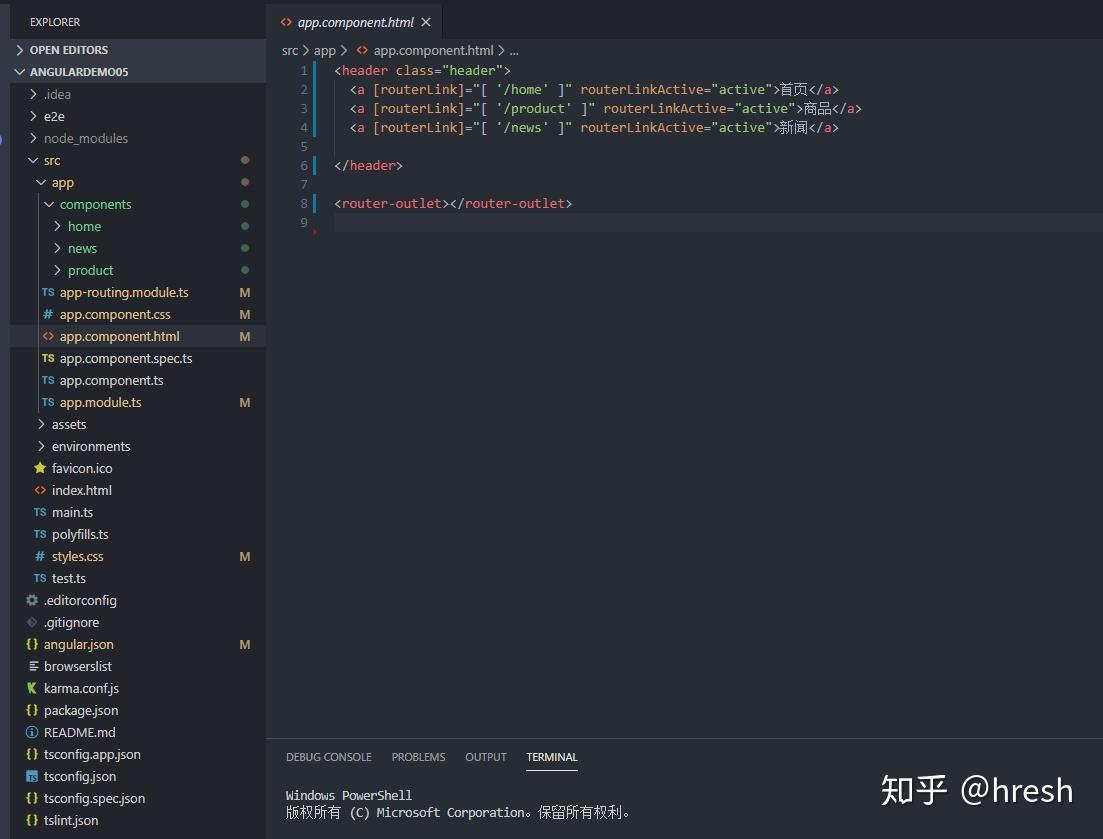Click the HTML icon beside app.component.html in explorer
1103x839 pixels.
click(x=48, y=336)
